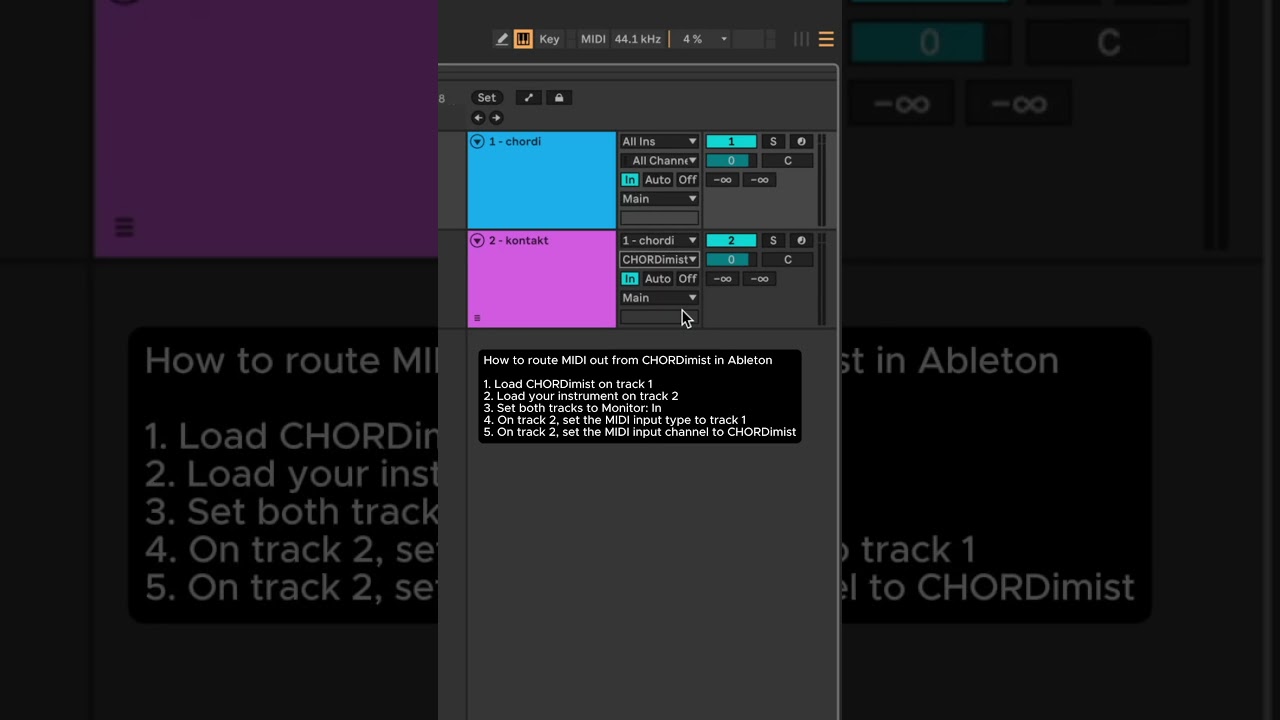
Task: Set track 1 - chordi monitor to Auto
Action: (x=658, y=180)
